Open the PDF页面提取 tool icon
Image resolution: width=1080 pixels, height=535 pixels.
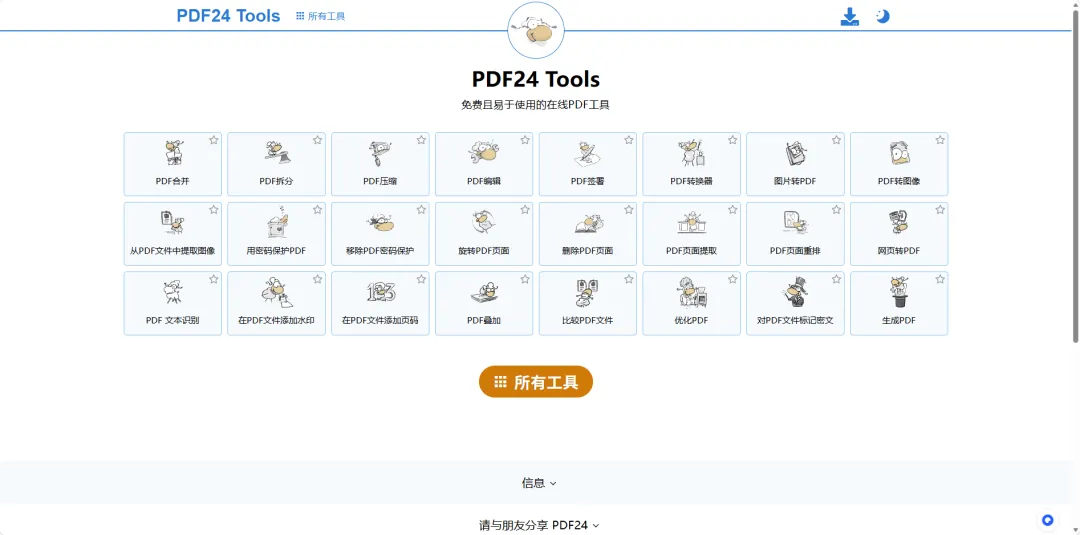coord(692,222)
